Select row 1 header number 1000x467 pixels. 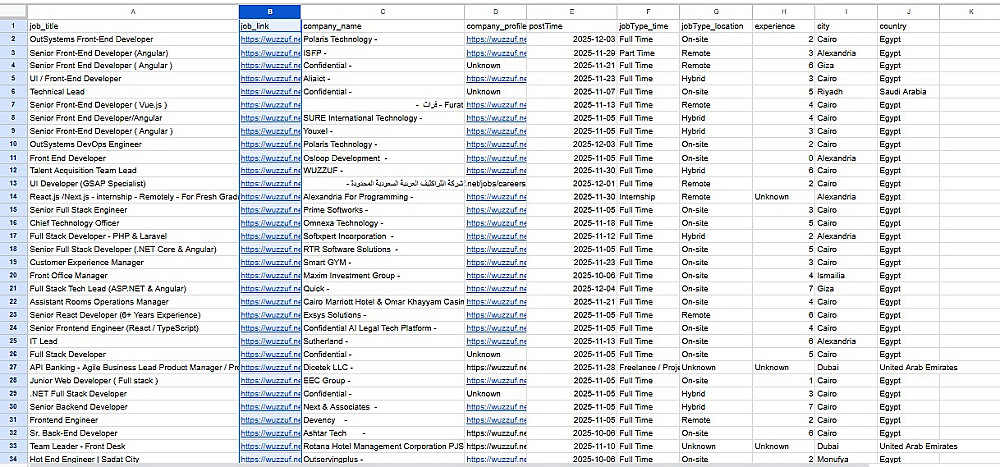tap(13, 26)
